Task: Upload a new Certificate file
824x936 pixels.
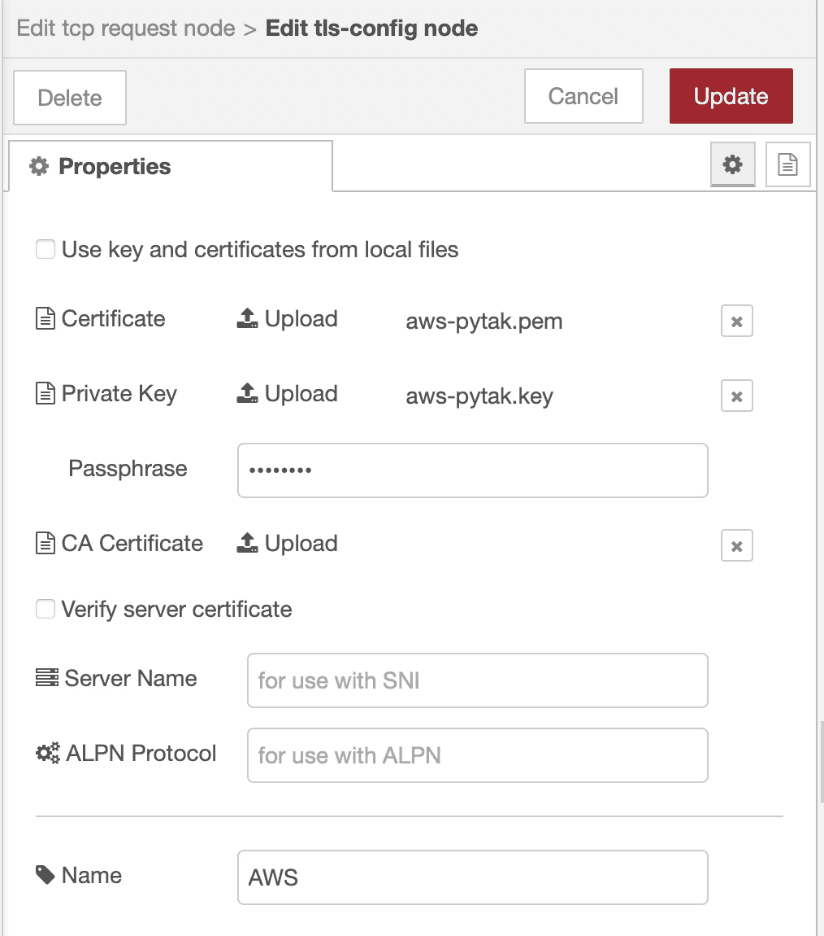Action: coord(286,318)
